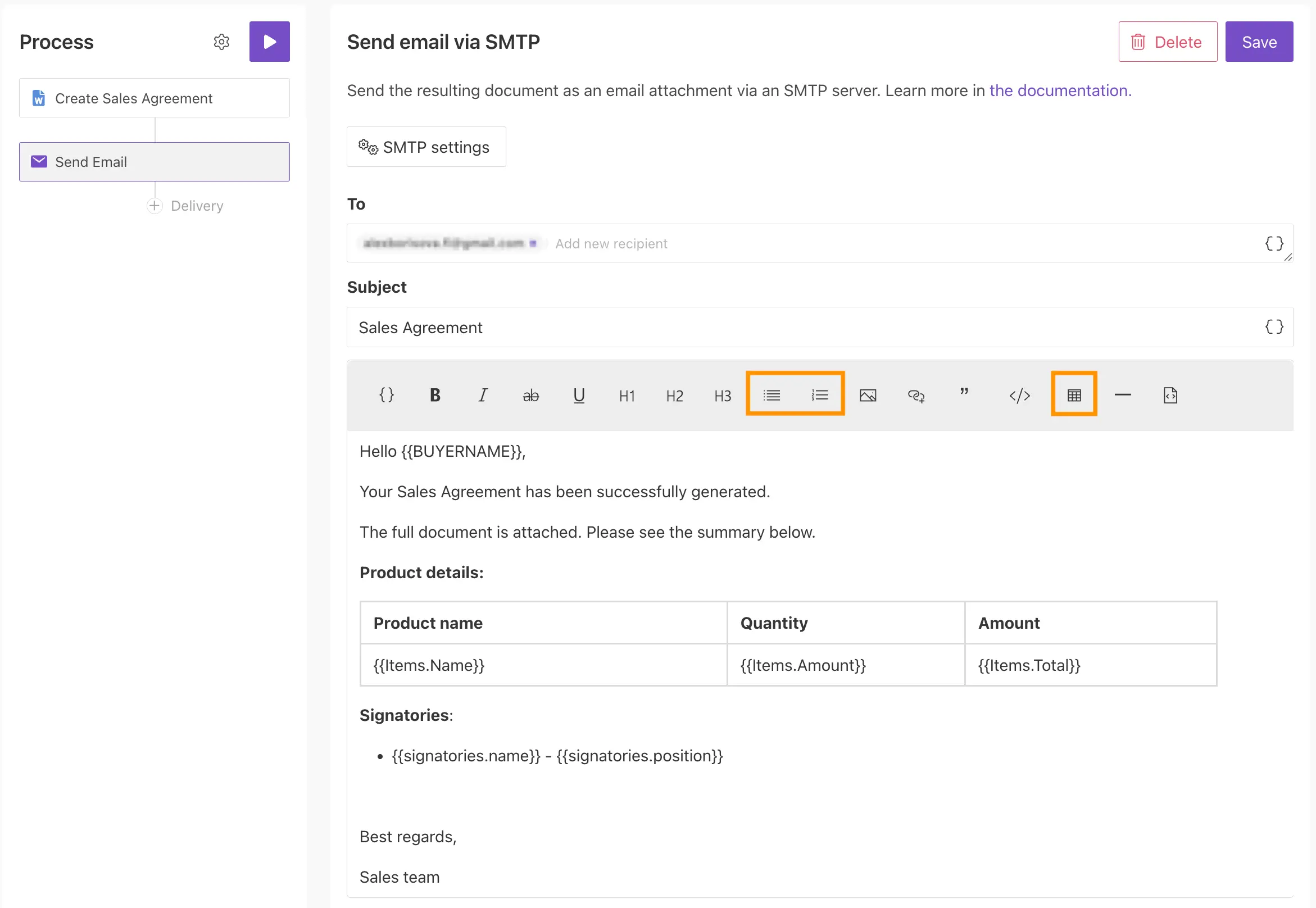Click the Add new recipient field
The width and height of the screenshot is (1316, 908).
[610, 243]
